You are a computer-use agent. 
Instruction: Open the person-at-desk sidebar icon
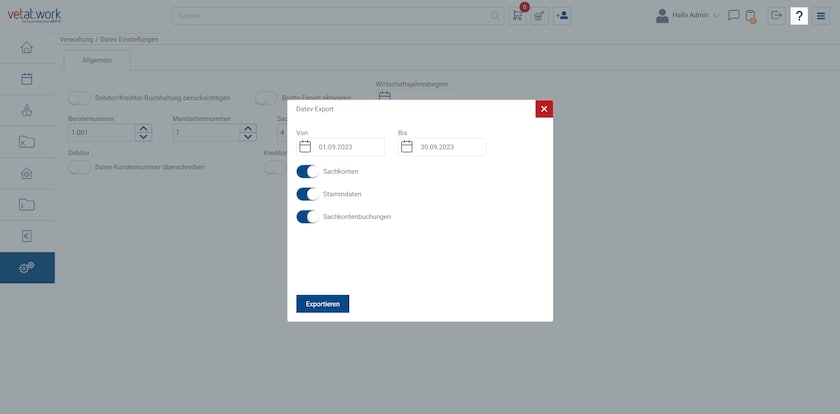pyautogui.click(x=27, y=110)
